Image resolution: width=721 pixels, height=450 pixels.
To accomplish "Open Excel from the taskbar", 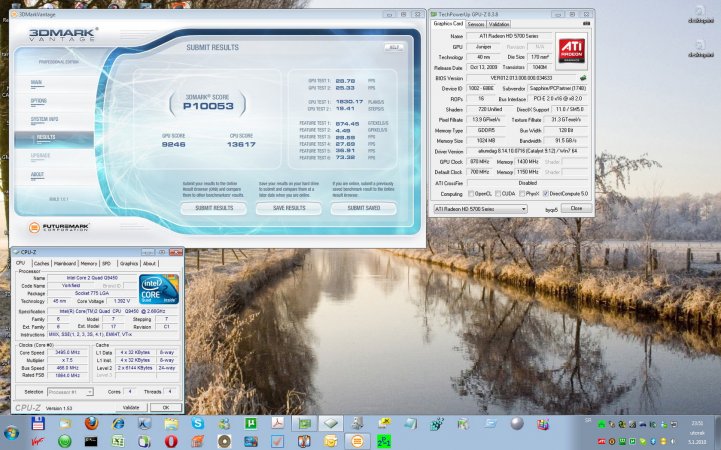I will click(x=118, y=442).
